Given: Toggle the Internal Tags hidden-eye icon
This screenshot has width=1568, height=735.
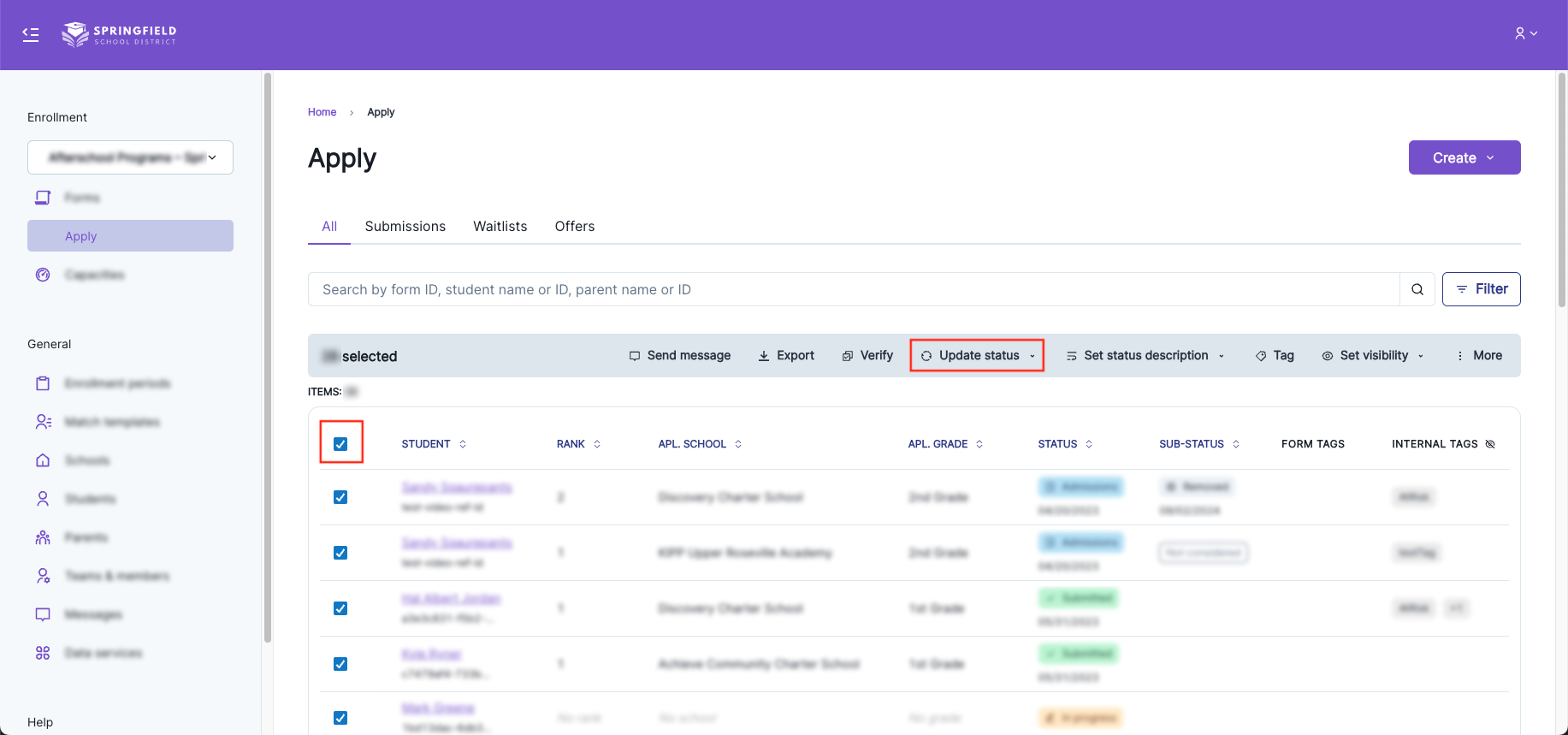Looking at the screenshot, I should (x=1490, y=444).
